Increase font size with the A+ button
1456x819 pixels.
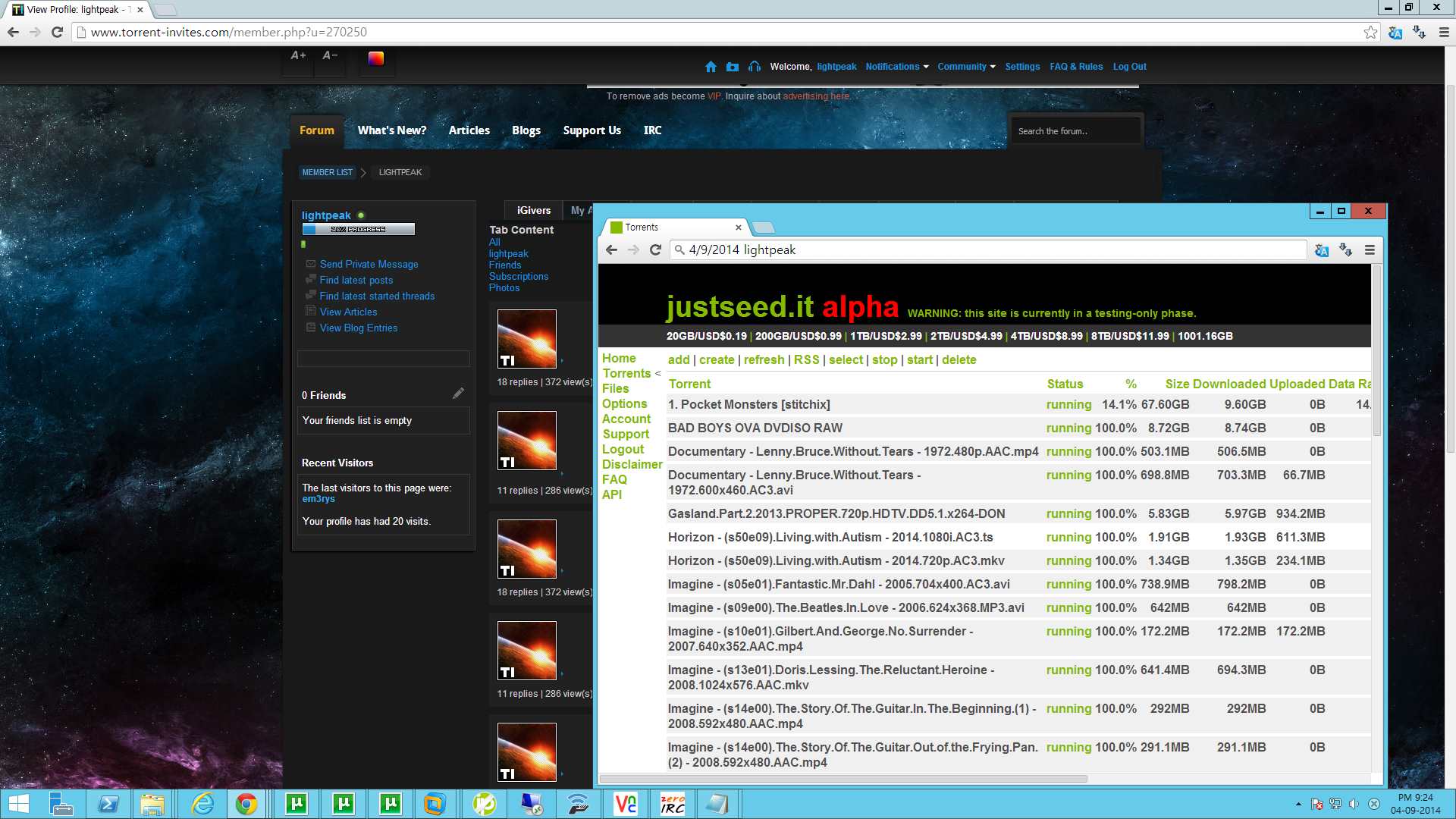[299, 55]
